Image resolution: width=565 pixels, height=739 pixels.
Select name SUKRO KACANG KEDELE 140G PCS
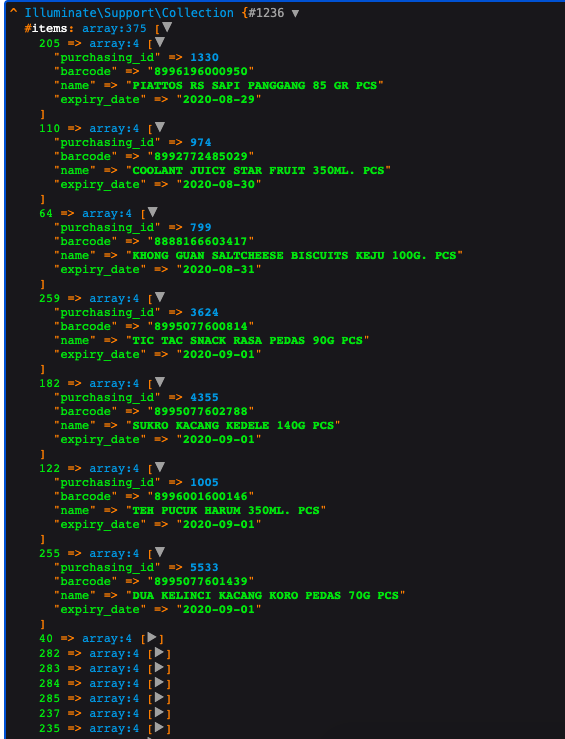tap(233, 426)
